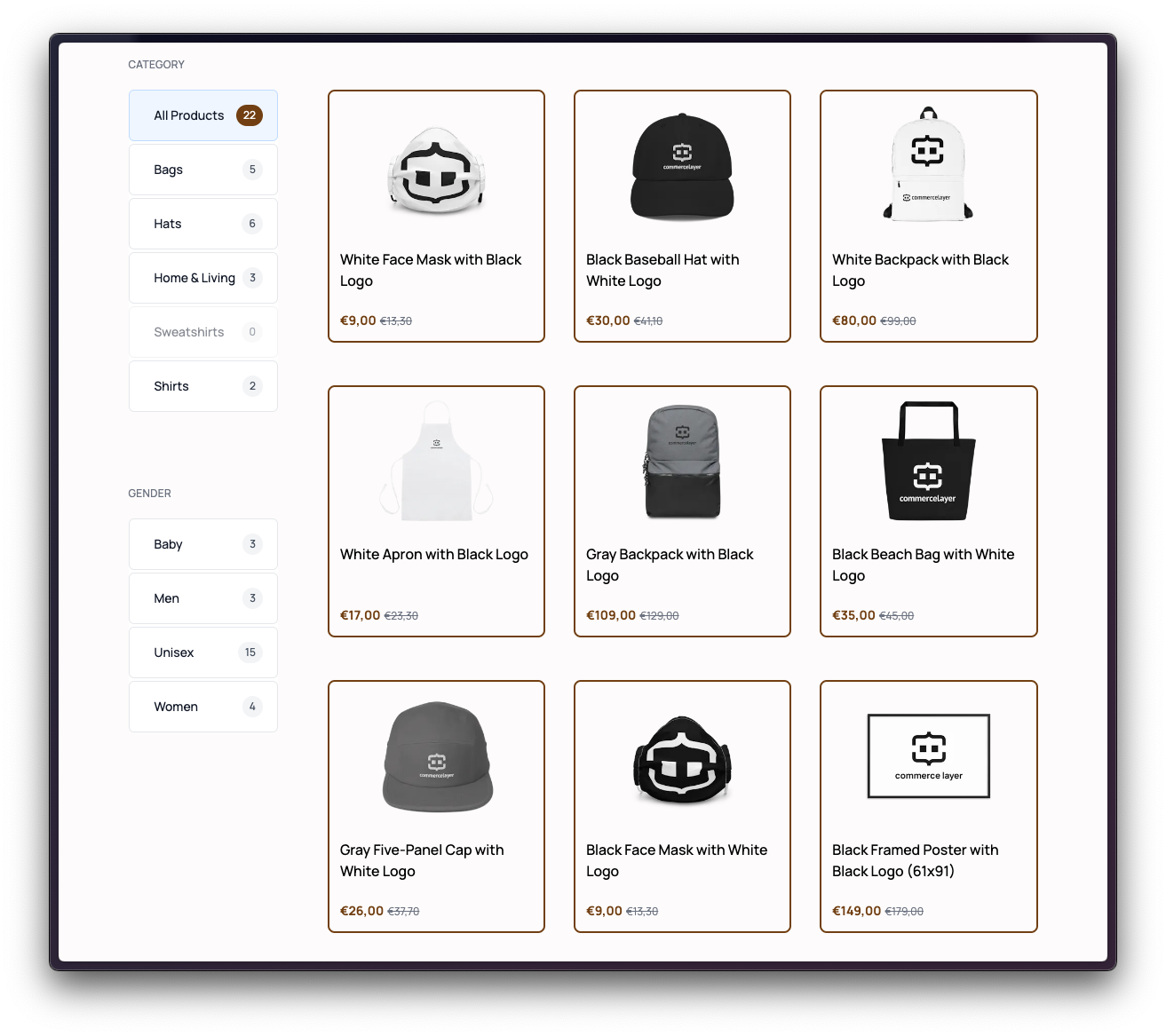This screenshot has width=1166, height=1036.
Task: Click the €80,00 price on white backpack
Action: [x=854, y=320]
